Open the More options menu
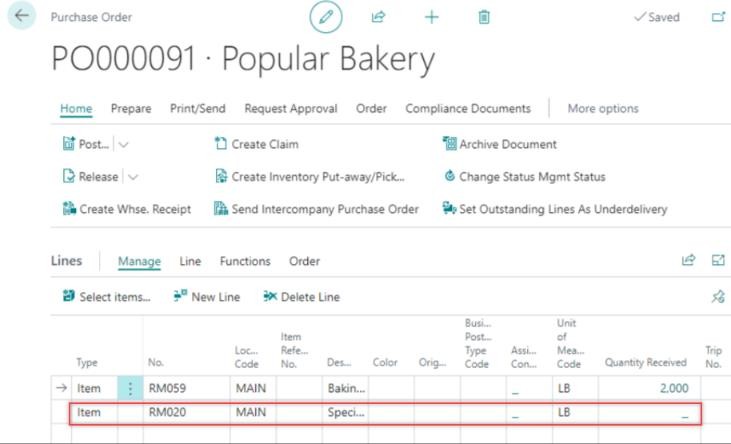Image resolution: width=731 pixels, height=444 pixels. coord(602,109)
